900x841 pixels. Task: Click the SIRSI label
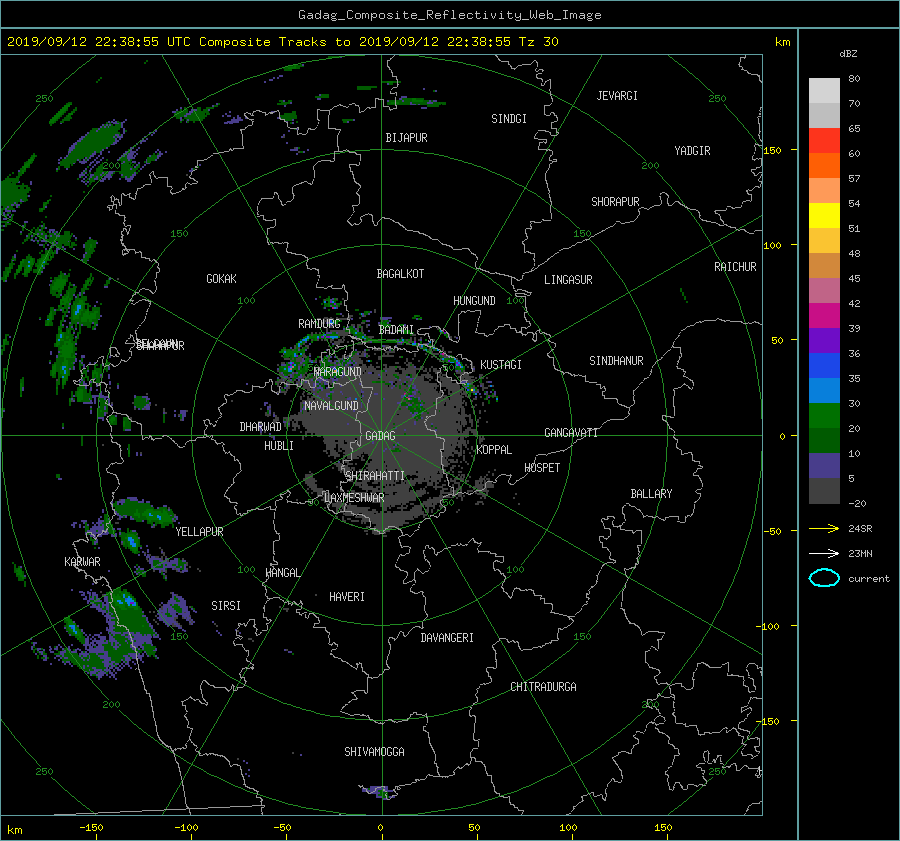[226, 606]
